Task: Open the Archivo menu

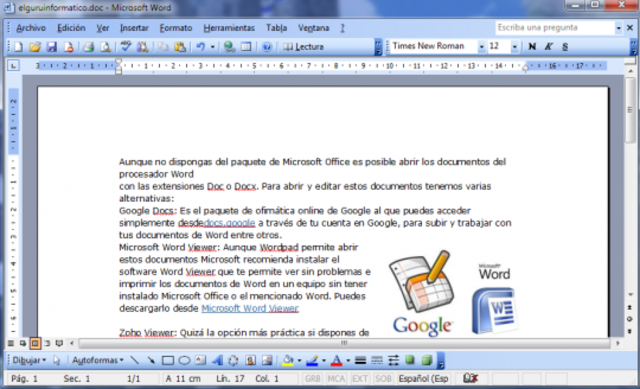Action: point(31,28)
